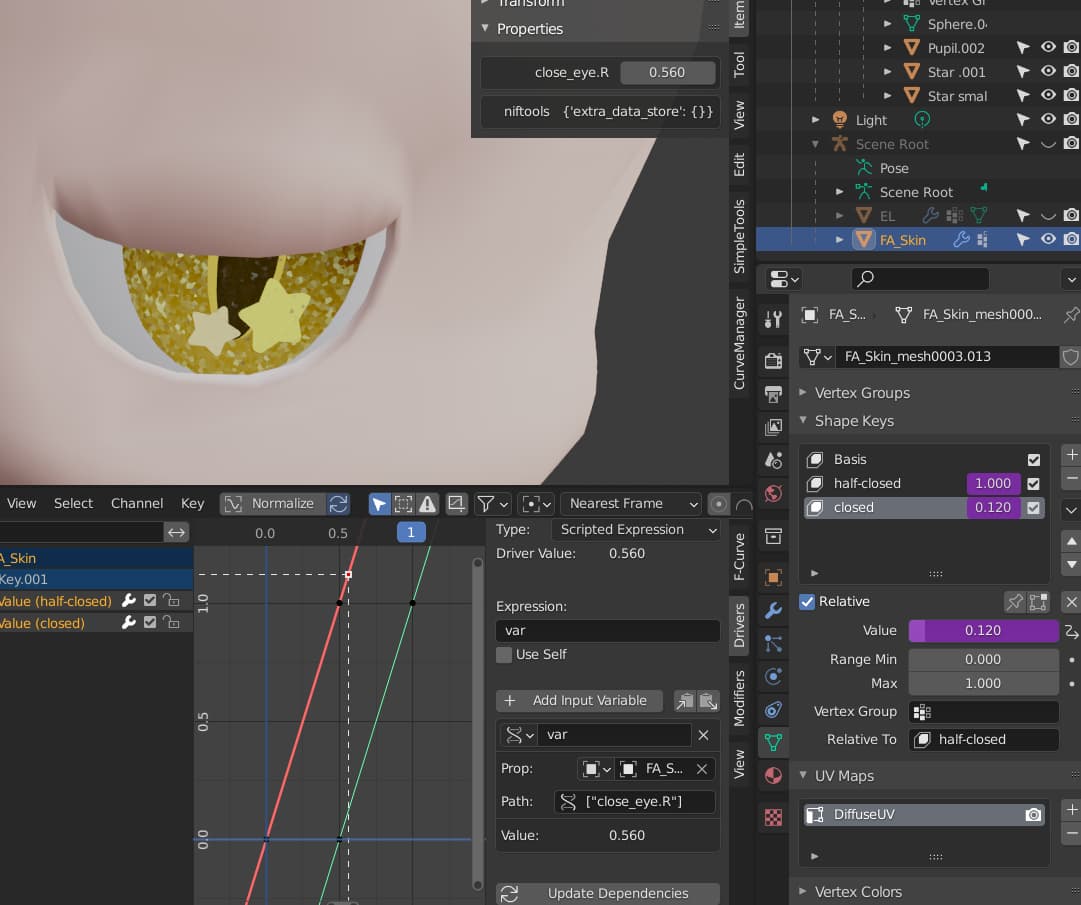Open the Object Data mesh properties tab
1081x905 pixels.
773,742
